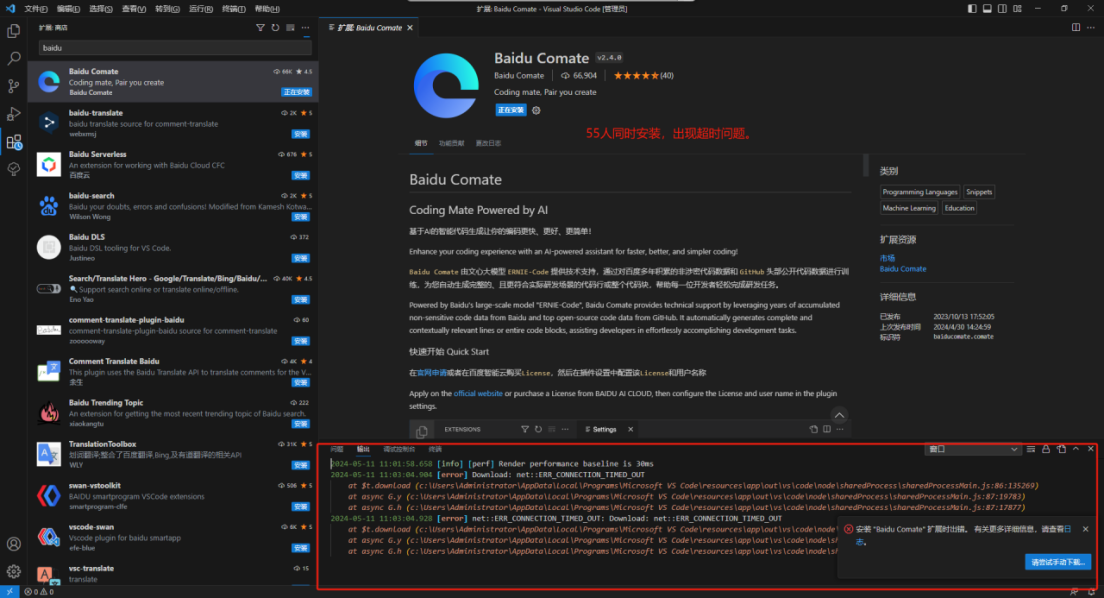Toggle secondary side bar layout button

(1002, 8)
